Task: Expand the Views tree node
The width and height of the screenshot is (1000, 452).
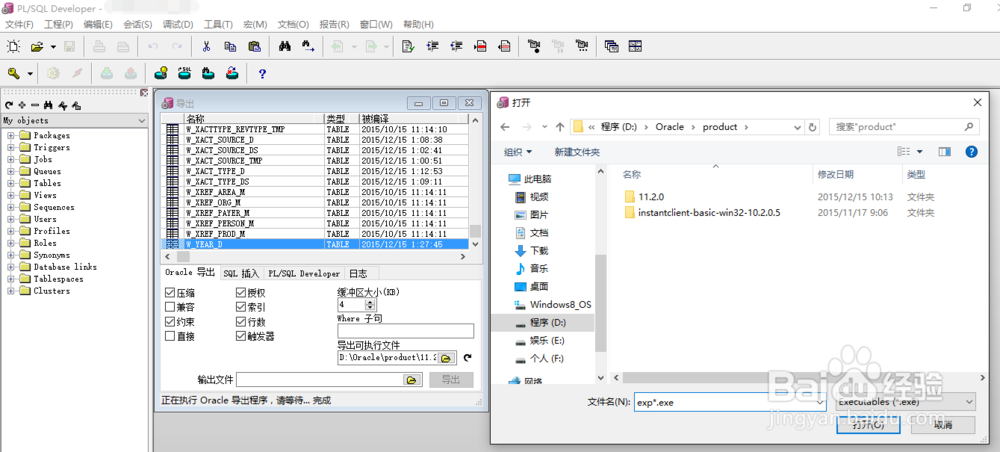Action: point(11,195)
